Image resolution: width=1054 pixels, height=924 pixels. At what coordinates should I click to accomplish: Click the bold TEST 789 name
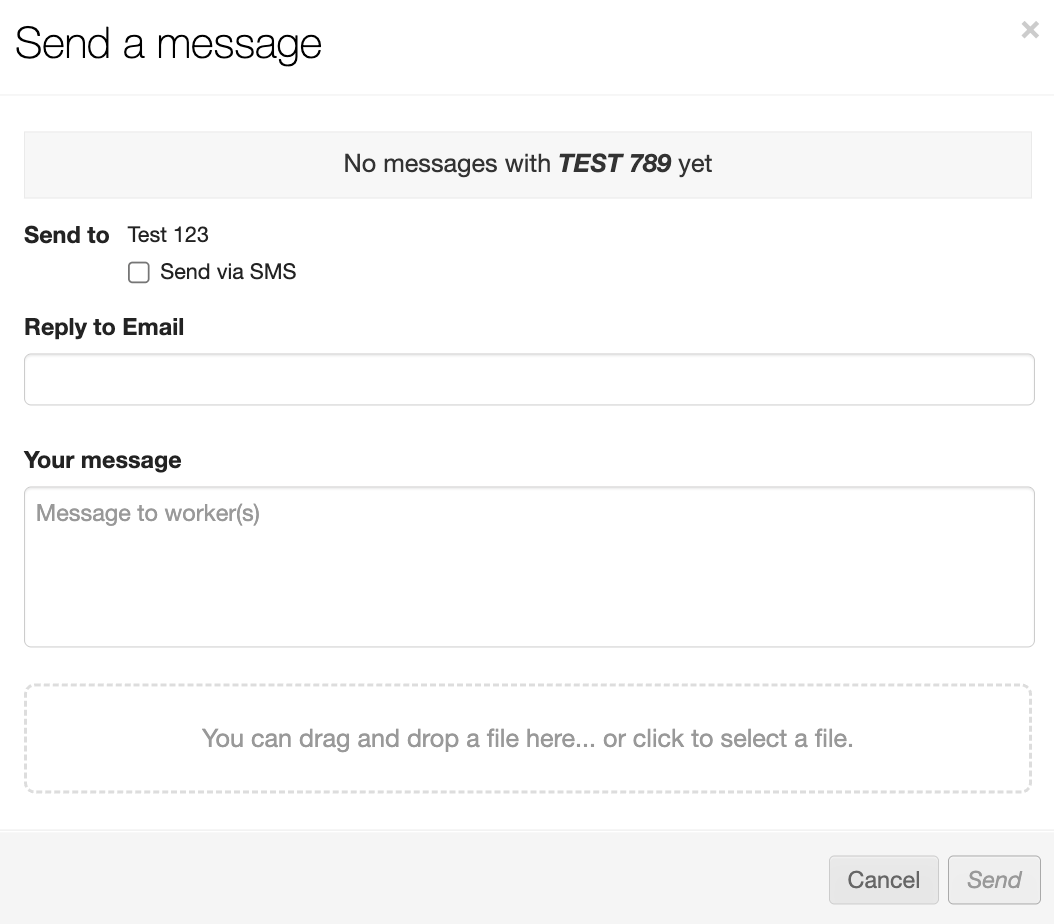pos(614,164)
